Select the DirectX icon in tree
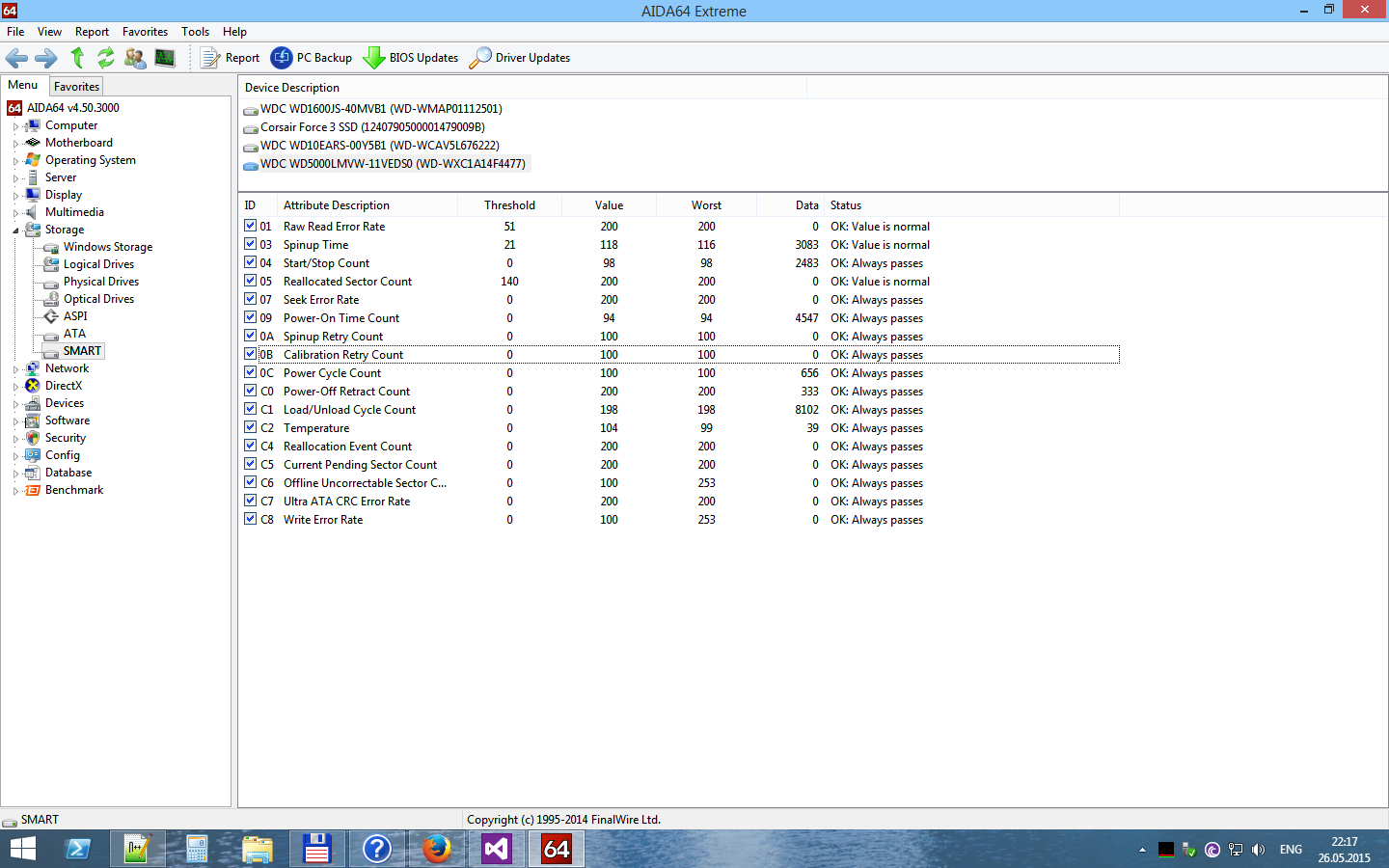The height and width of the screenshot is (868, 1389). tap(33, 386)
